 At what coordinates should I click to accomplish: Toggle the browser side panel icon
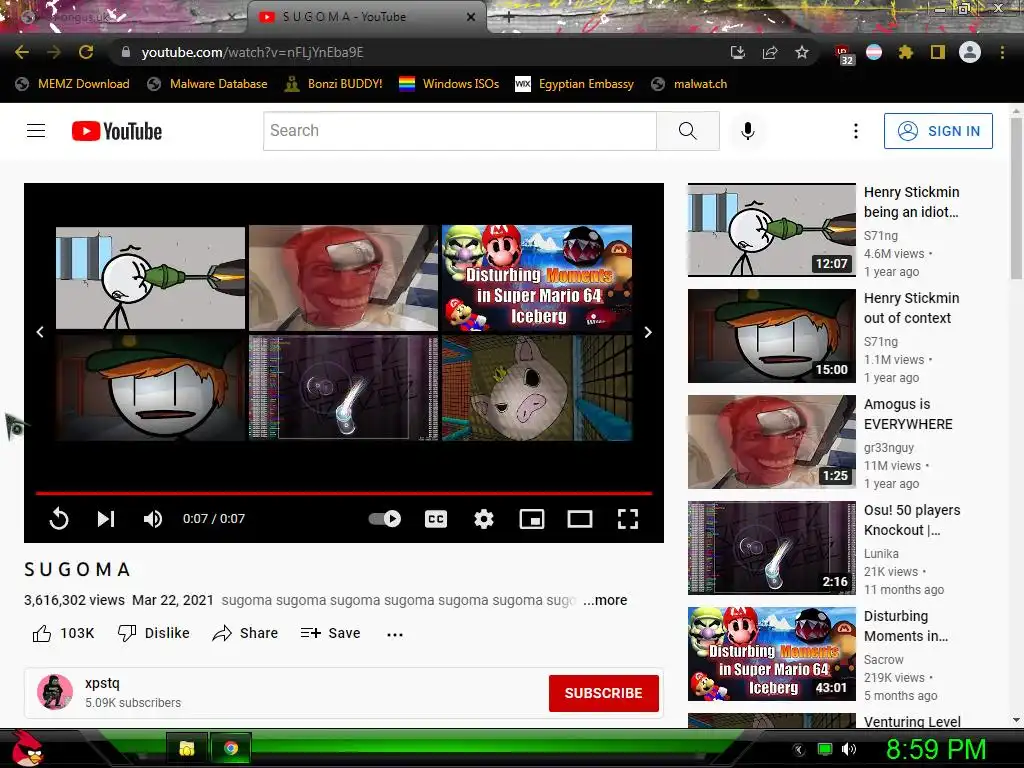938,52
